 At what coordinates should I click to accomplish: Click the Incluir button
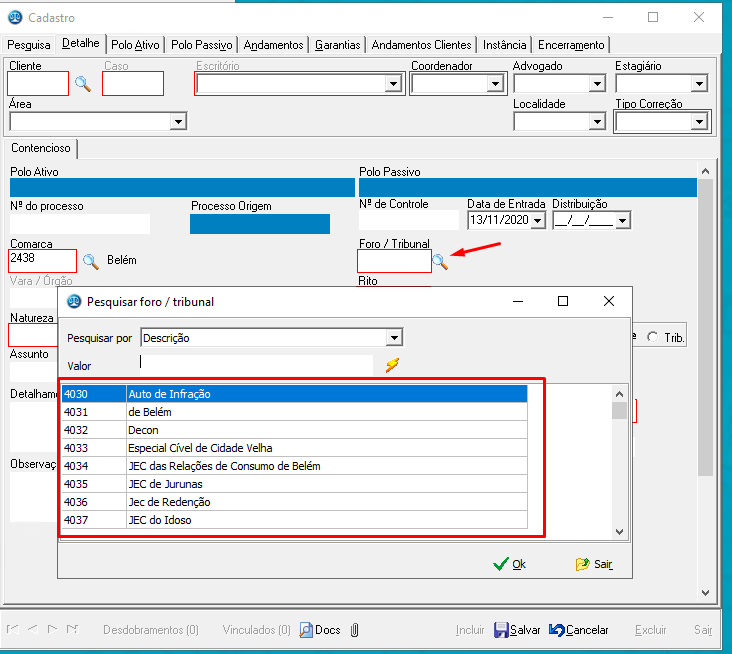coord(470,630)
